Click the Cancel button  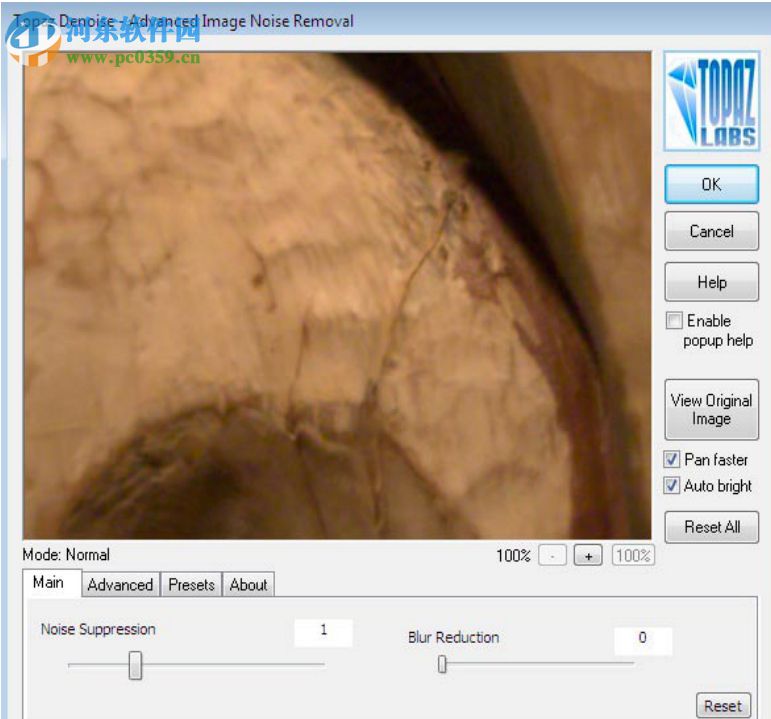[712, 231]
